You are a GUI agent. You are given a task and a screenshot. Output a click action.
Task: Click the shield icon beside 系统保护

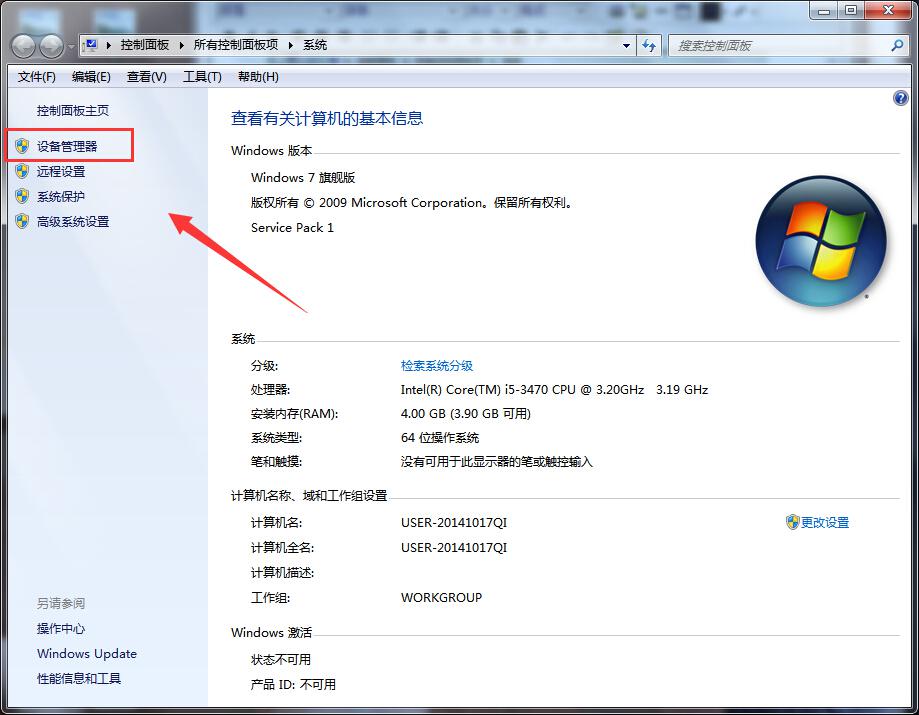[x=22, y=196]
